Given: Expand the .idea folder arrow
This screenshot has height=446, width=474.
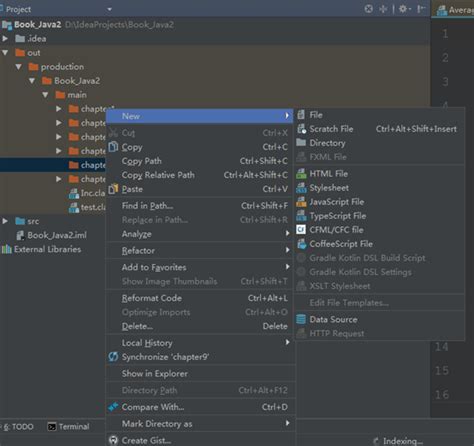Looking at the screenshot, I should [x=5, y=38].
